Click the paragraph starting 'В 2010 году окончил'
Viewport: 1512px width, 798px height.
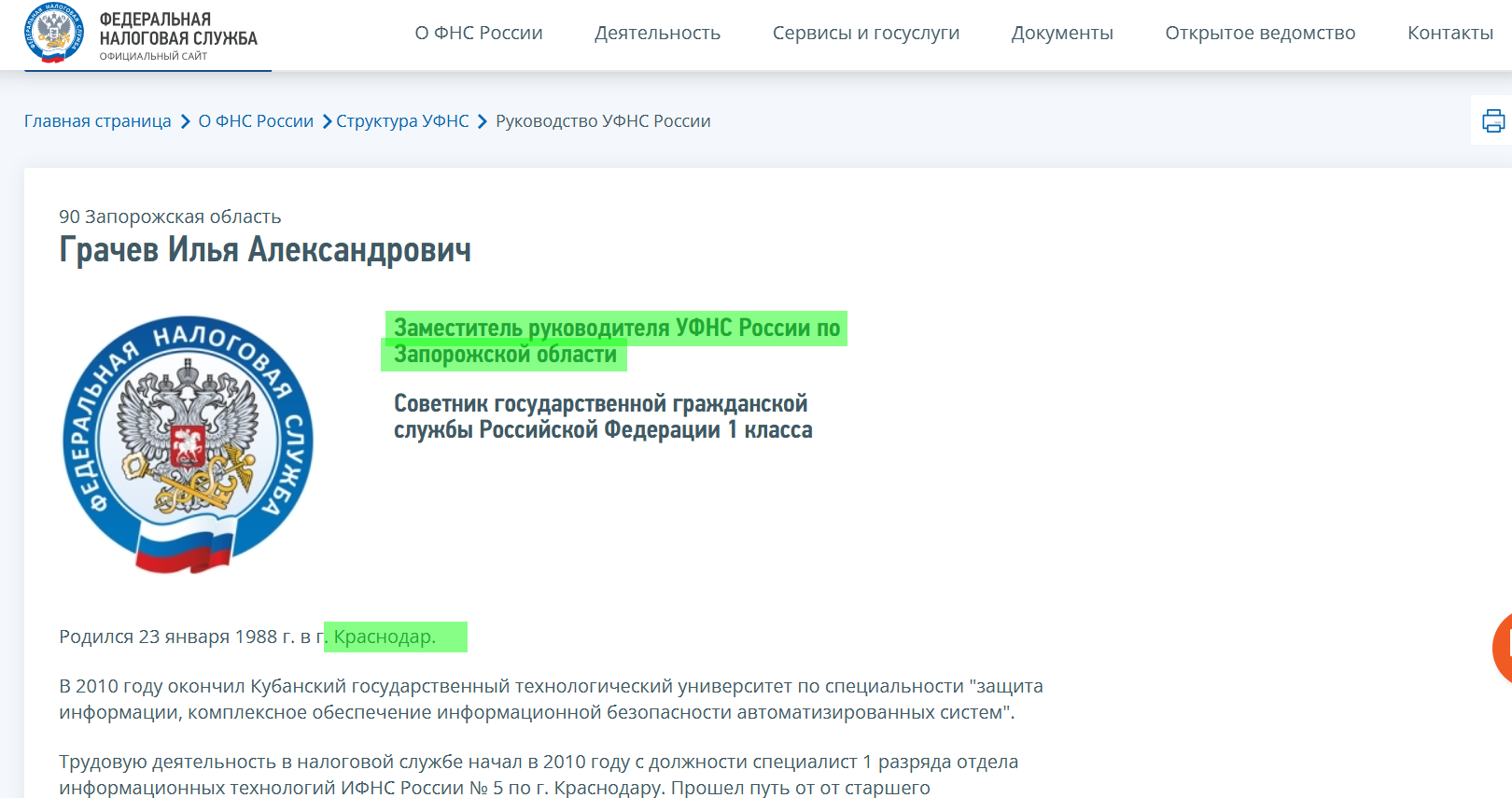[x=551, y=699]
